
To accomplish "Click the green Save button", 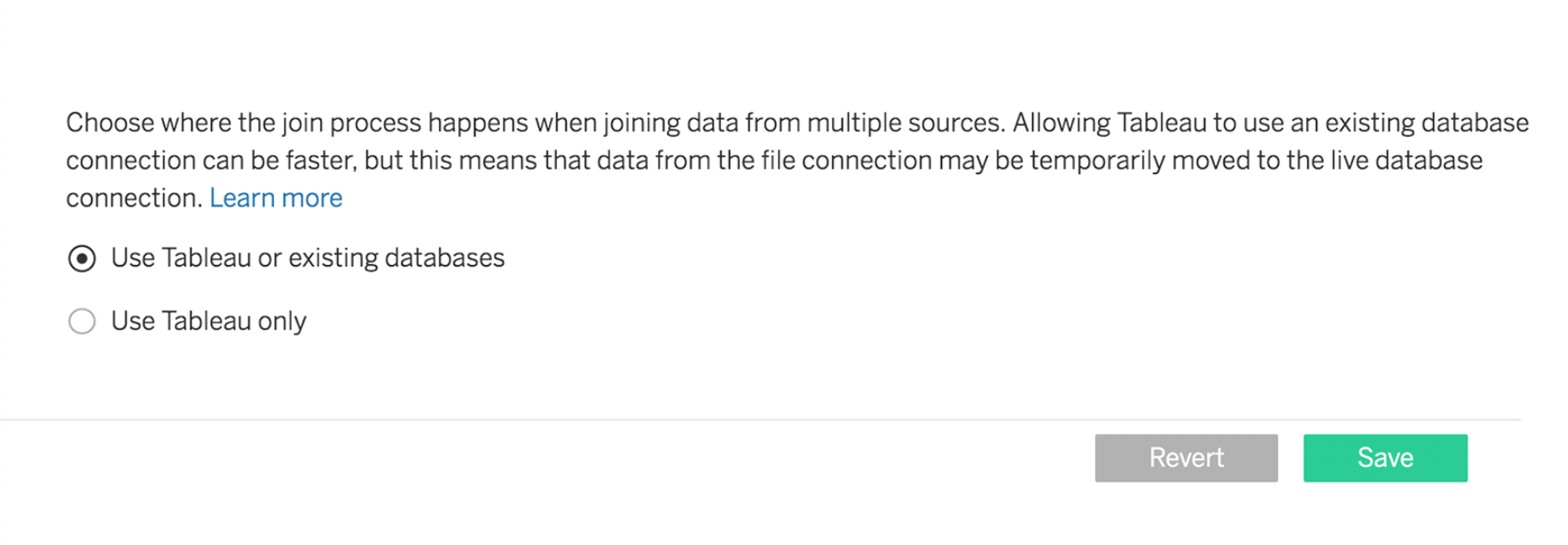I will [1384, 458].
